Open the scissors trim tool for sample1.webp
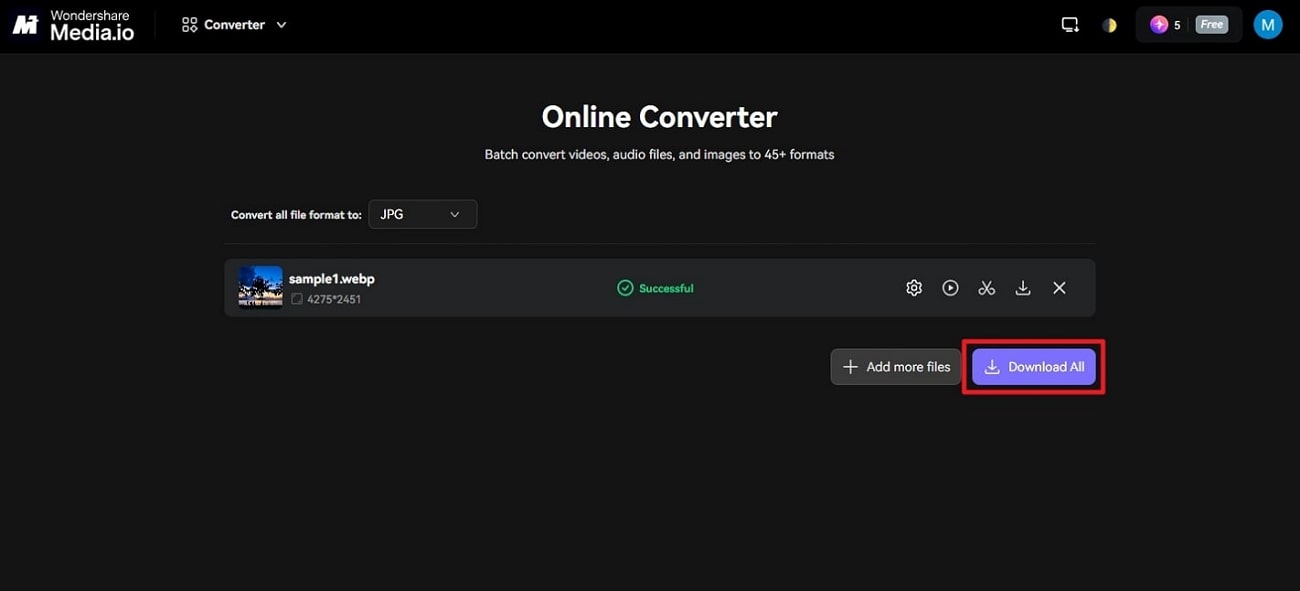This screenshot has width=1300, height=591. (987, 288)
